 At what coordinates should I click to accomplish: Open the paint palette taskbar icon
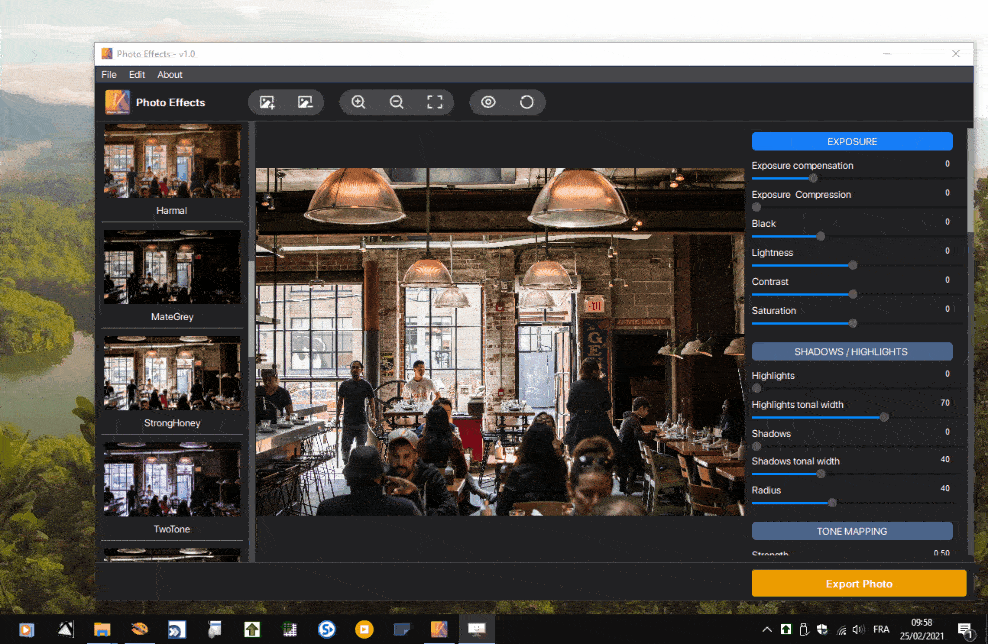pyautogui.click(x=139, y=629)
